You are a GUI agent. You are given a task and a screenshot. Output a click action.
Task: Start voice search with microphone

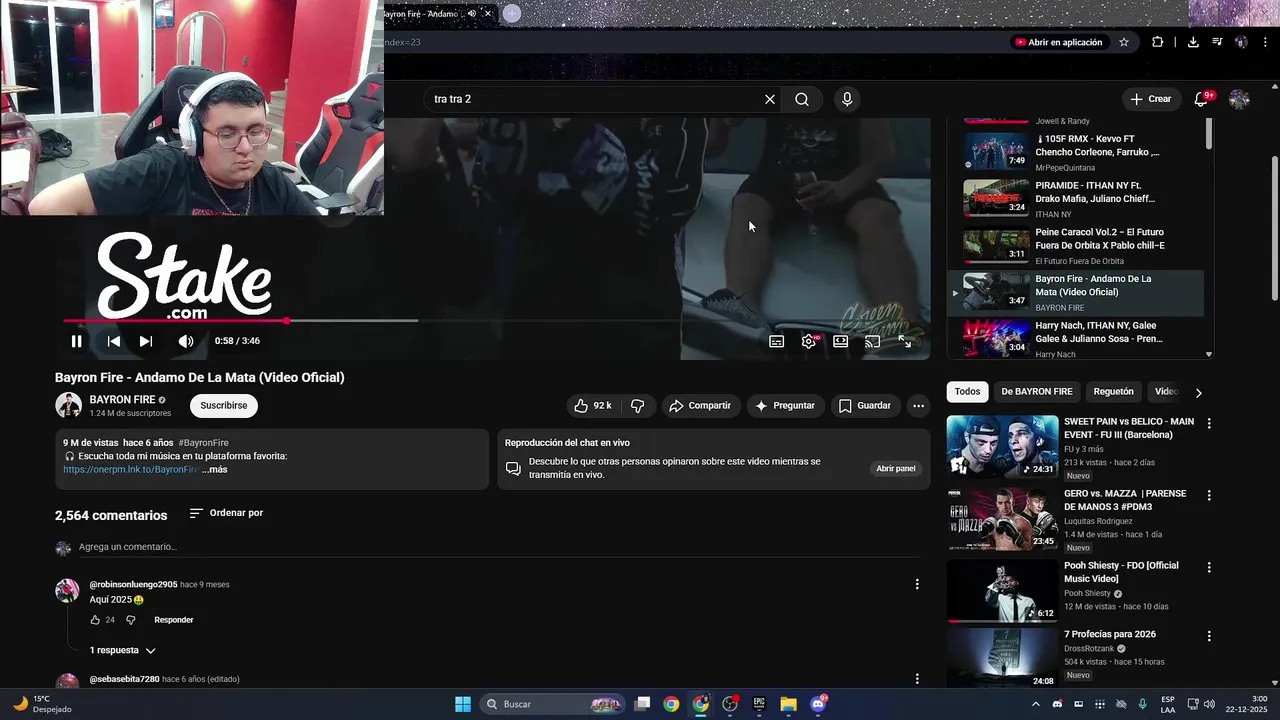pyautogui.click(x=847, y=99)
